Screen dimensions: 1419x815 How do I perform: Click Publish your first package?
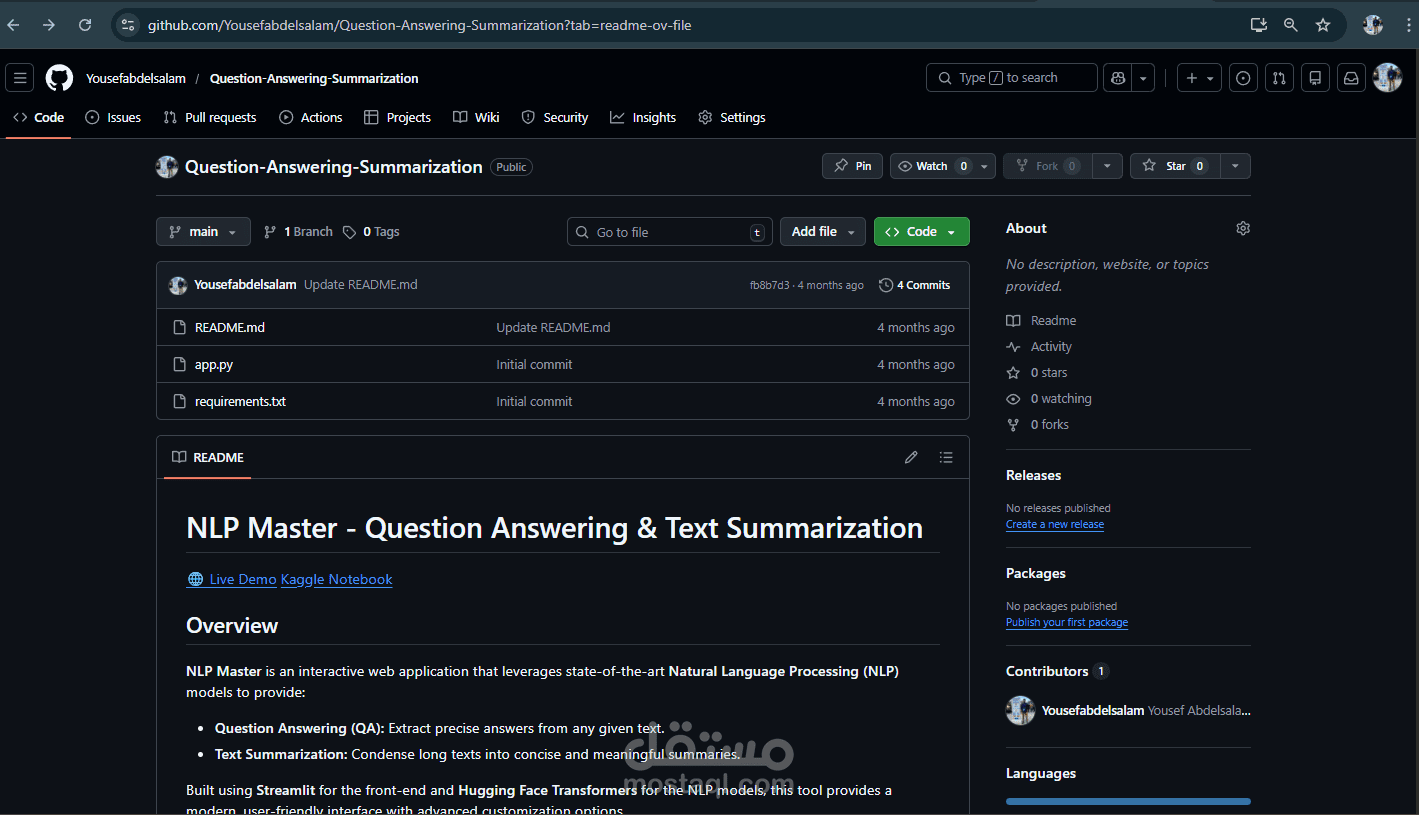coord(1067,622)
